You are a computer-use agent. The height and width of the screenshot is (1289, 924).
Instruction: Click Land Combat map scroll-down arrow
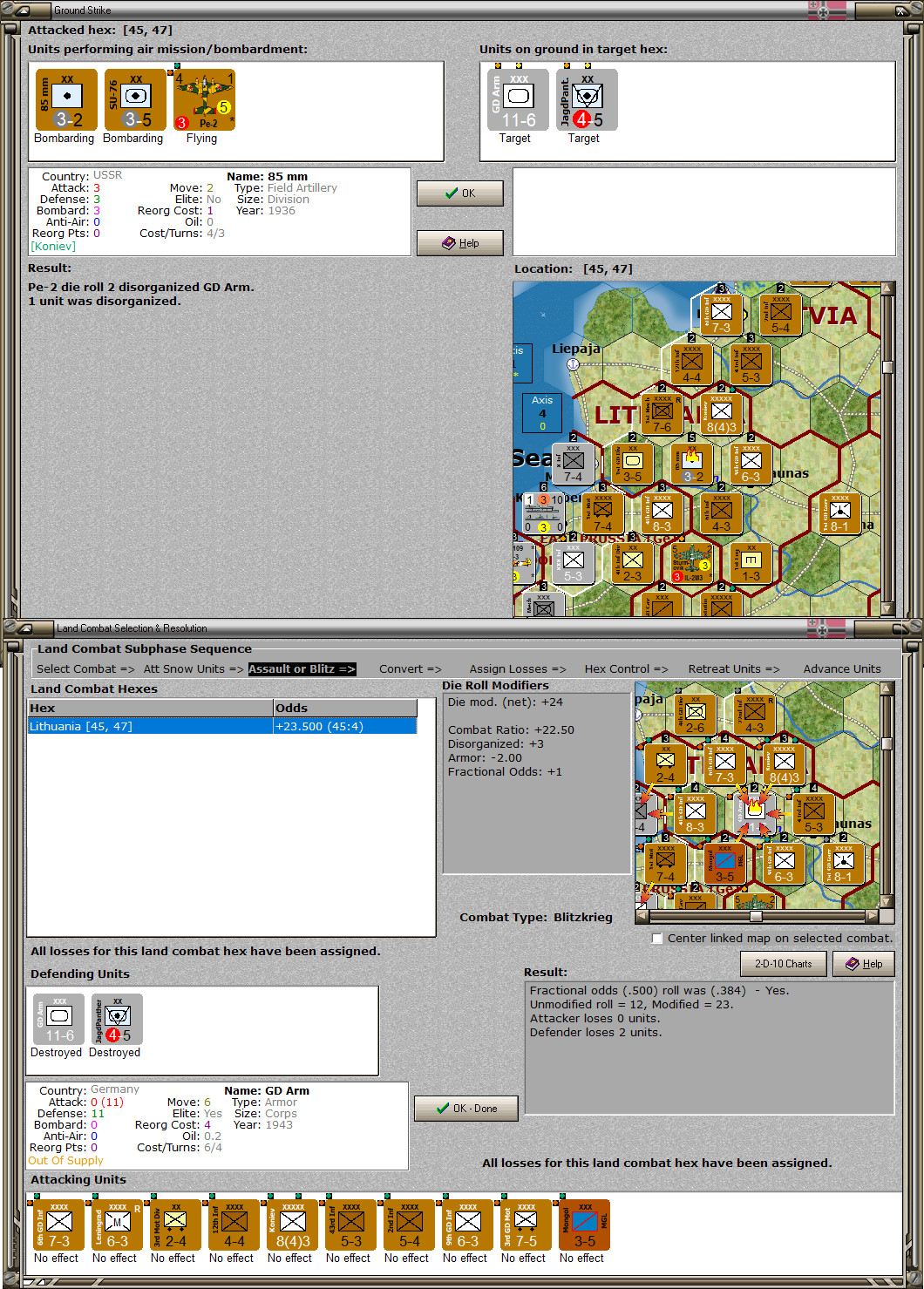887,902
